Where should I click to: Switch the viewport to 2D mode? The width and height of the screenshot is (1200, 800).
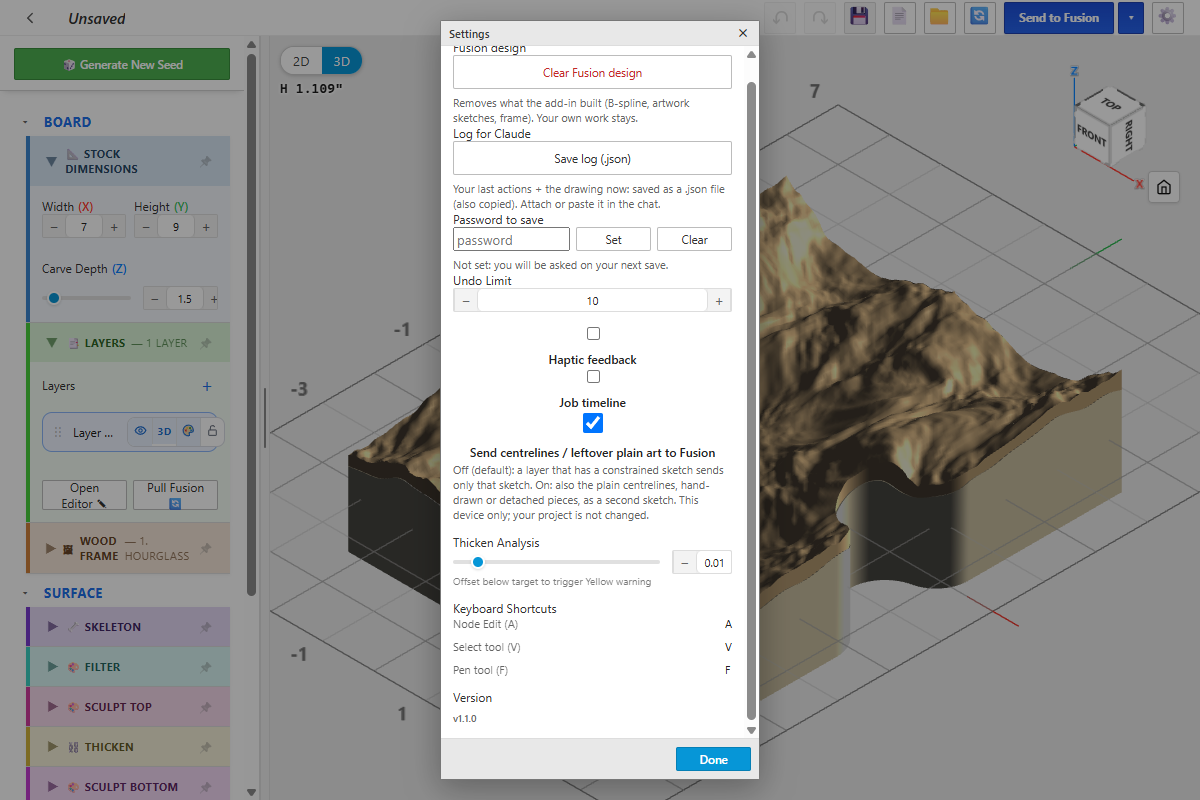pos(301,61)
